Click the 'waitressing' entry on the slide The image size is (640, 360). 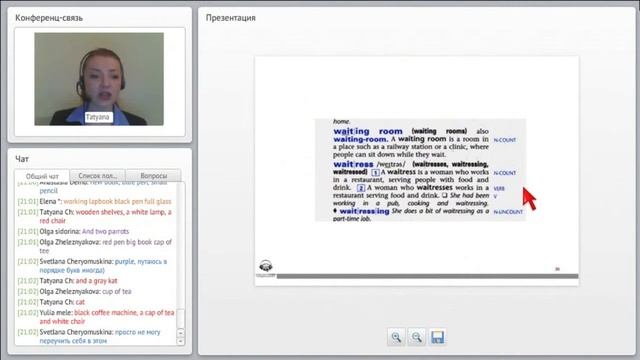[364, 211]
